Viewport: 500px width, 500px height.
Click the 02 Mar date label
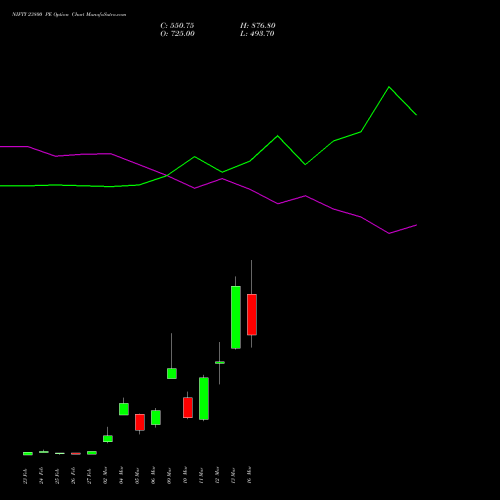coord(106,475)
